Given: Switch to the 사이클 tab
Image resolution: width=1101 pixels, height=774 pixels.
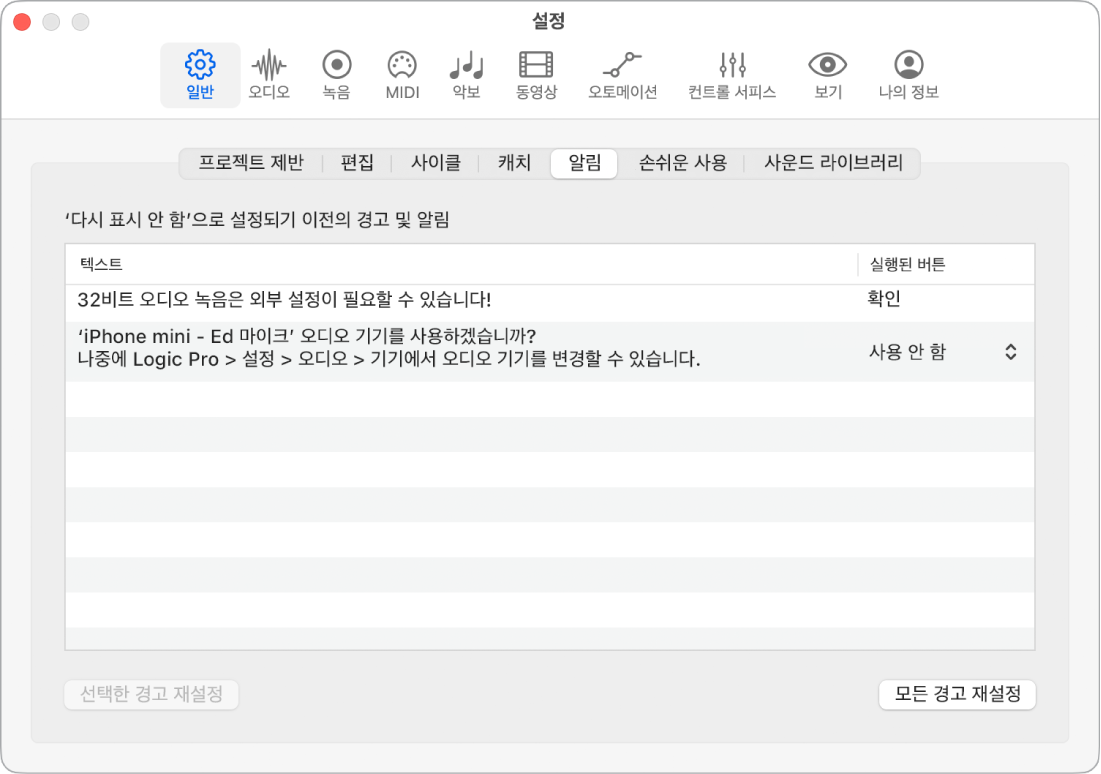Looking at the screenshot, I should pyautogui.click(x=435, y=163).
